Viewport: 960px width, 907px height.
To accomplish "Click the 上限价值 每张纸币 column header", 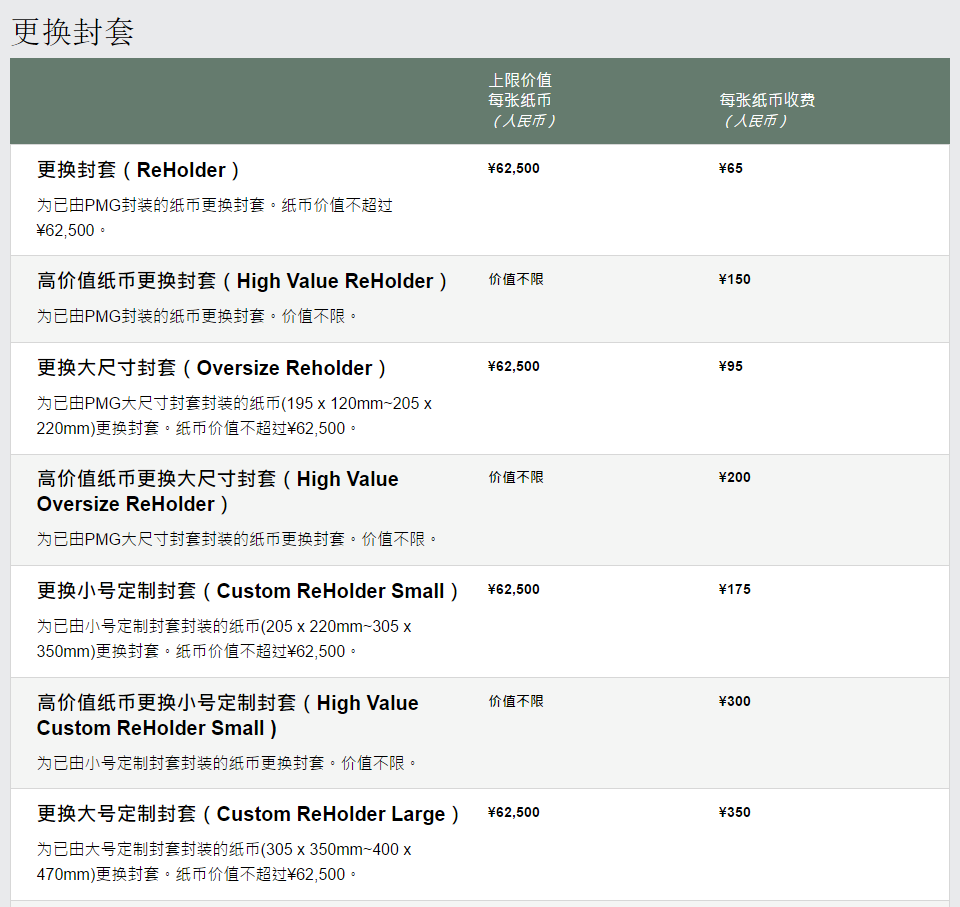I will [x=520, y=100].
